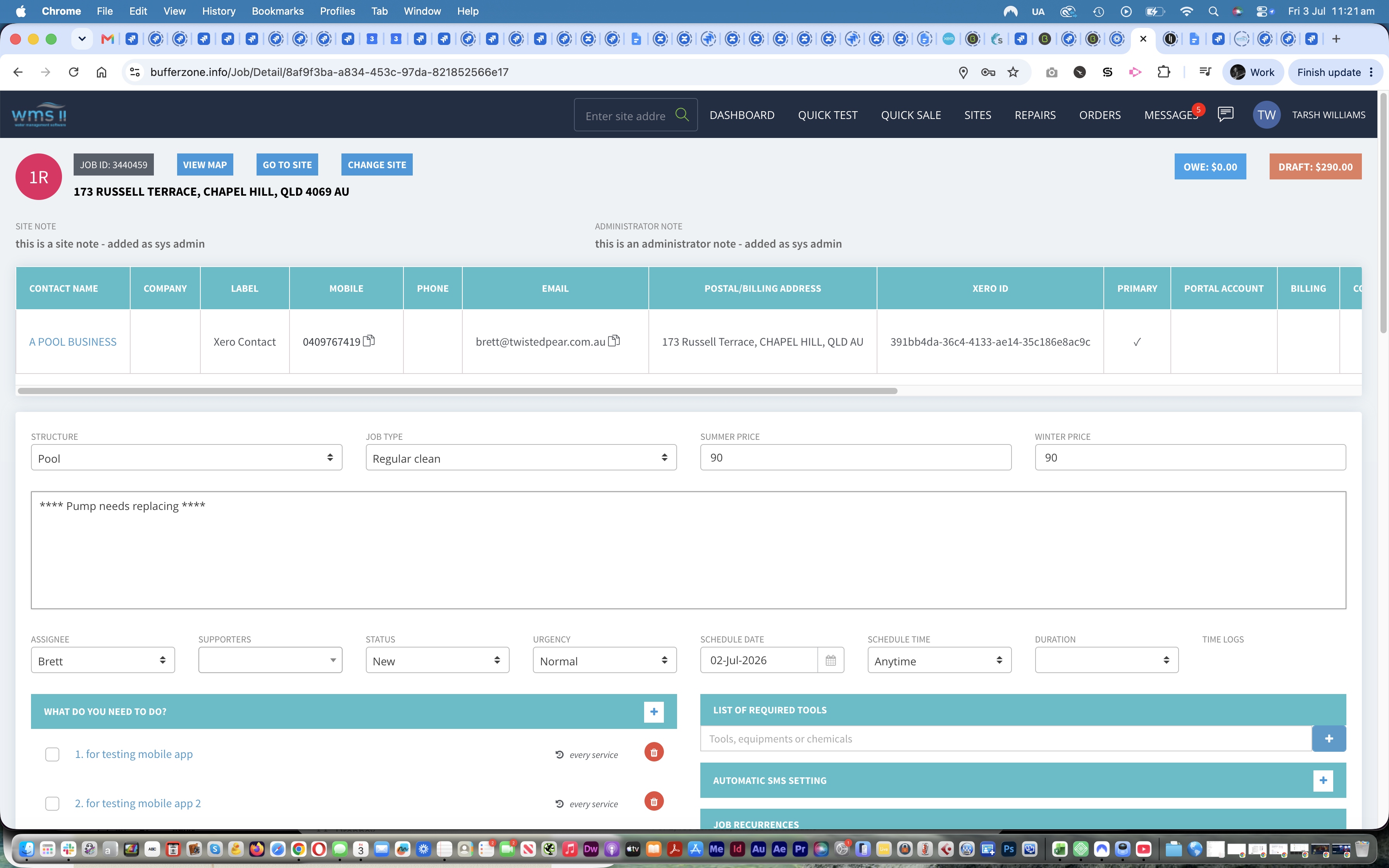Click the search magnifier in site address box

pyautogui.click(x=682, y=115)
